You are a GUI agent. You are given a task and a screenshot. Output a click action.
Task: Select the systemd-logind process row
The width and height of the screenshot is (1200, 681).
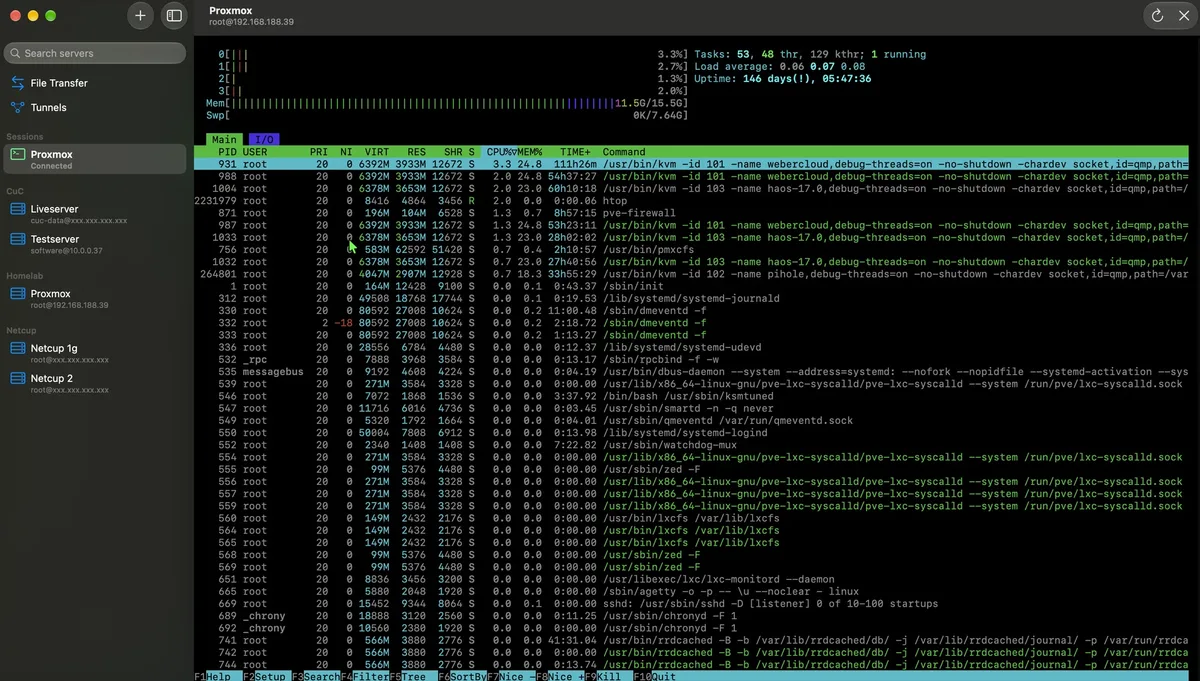[691, 433]
